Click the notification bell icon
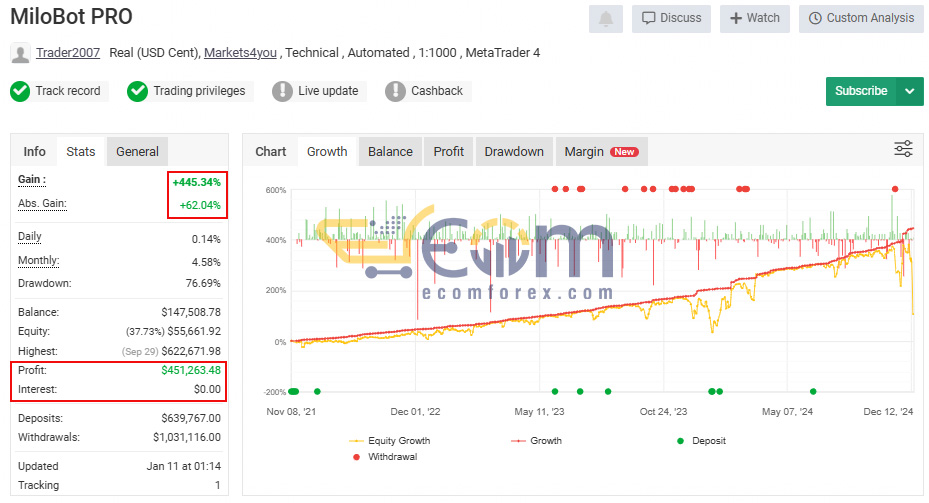This screenshot has width=929, height=503. pyautogui.click(x=606, y=18)
